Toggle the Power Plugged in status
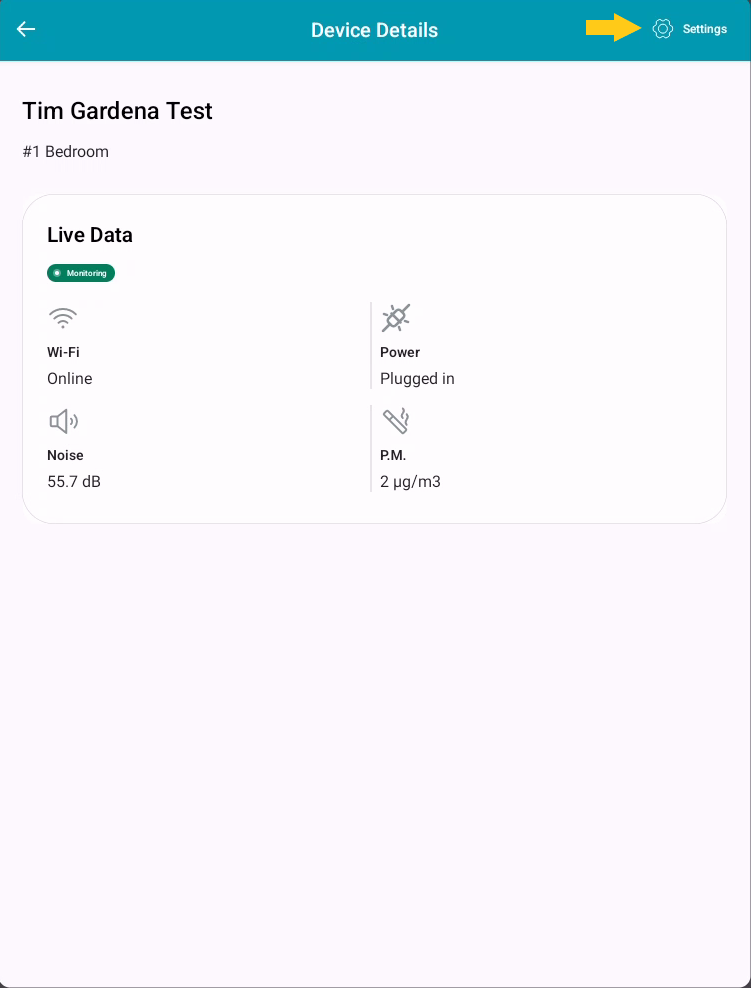This screenshot has width=751, height=988. [417, 378]
